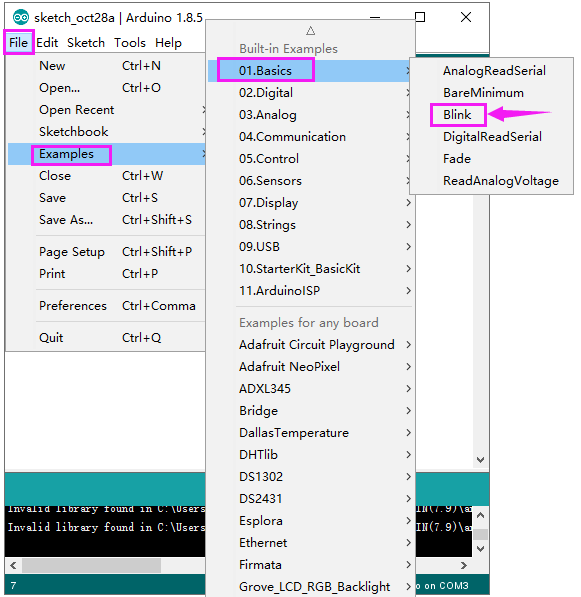The image size is (581, 597).
Task: Choose Save in File menu
Action: pos(107,198)
